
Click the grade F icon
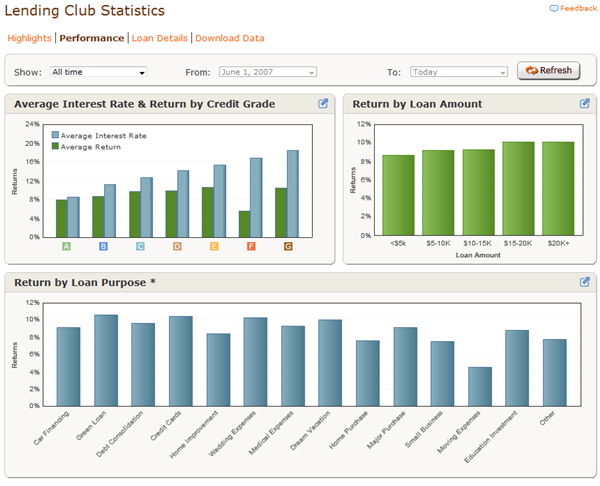pos(251,246)
